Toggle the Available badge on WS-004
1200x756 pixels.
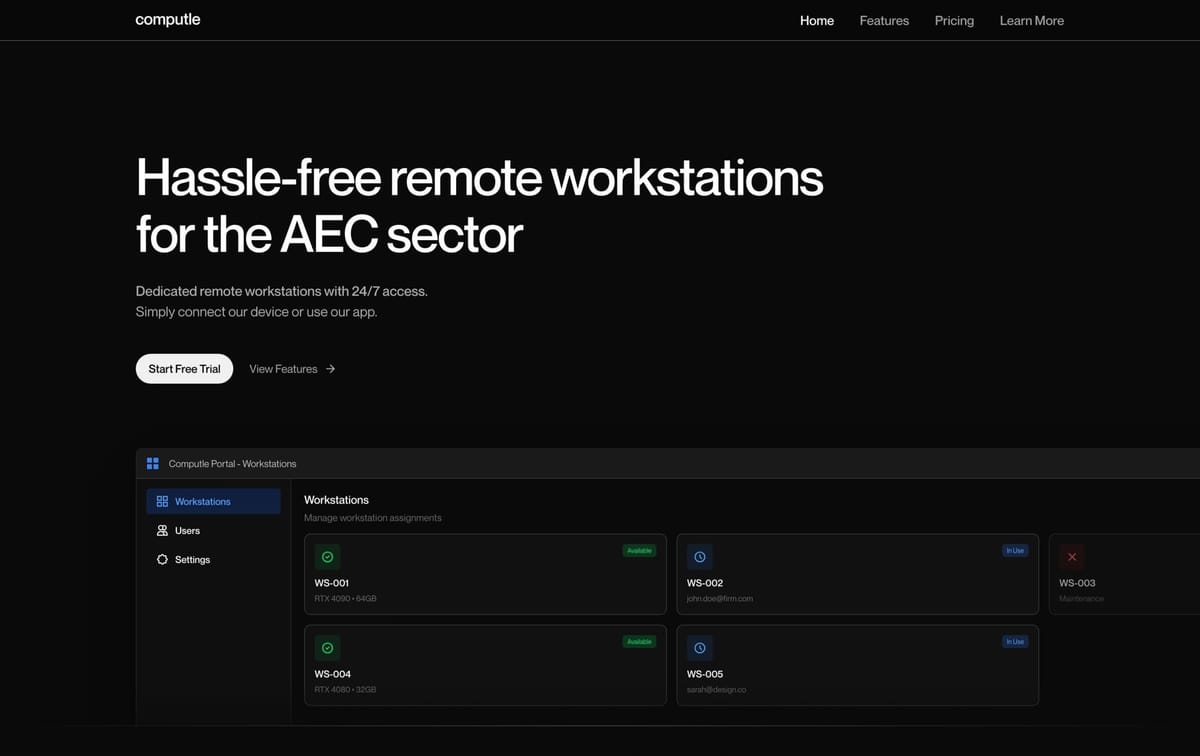click(x=639, y=641)
